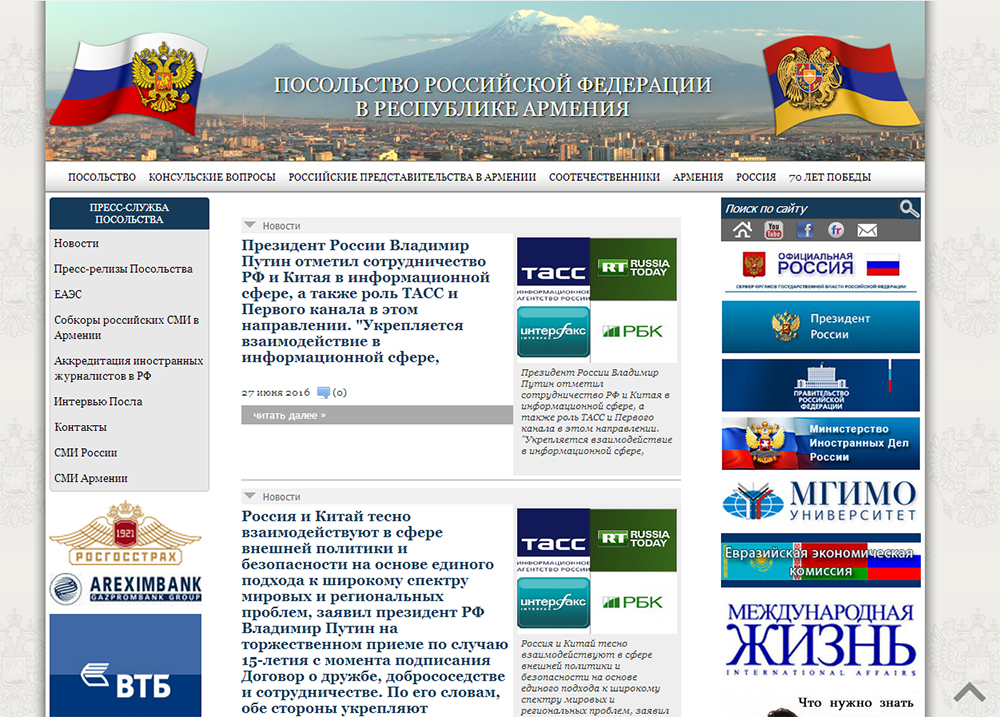Click the home icon under site search
Screen dimensions: 1000x717
[x=742, y=230]
